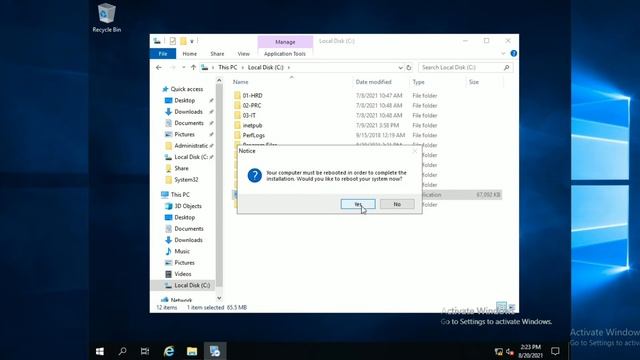Image resolution: width=640 pixels, height=360 pixels.
Task: Open pinned Pictures under Quick access
Action: pos(184,134)
